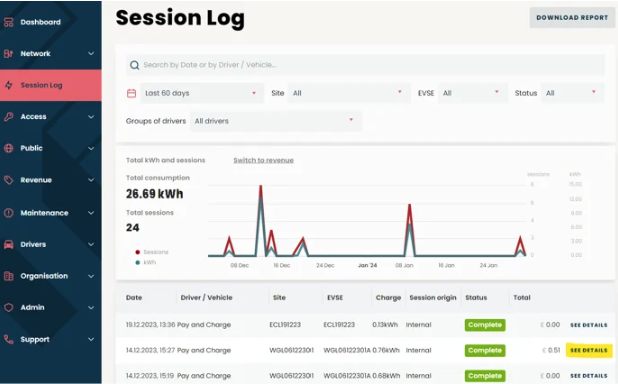Click the search by date or driver field
618x384 pixels.
[x=365, y=65]
